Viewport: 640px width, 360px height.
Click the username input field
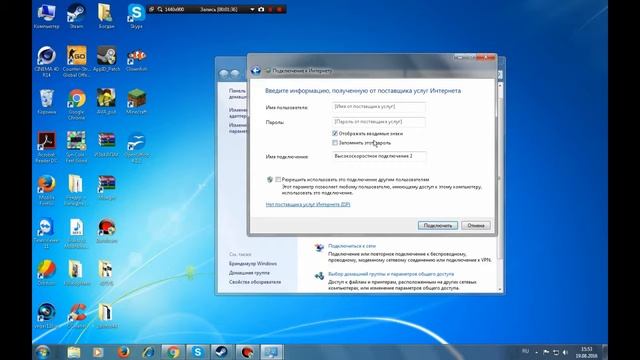click(x=379, y=107)
